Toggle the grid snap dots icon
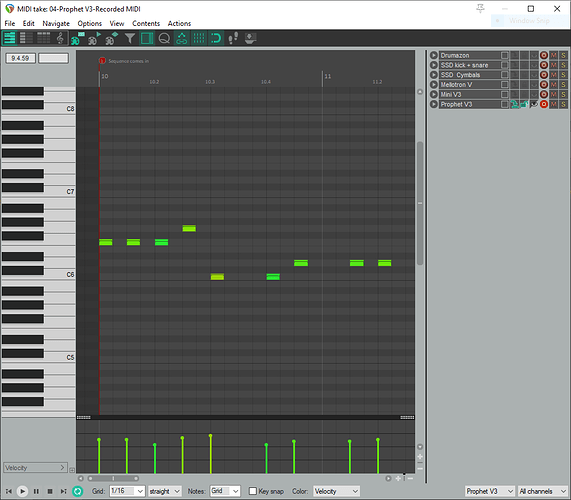Viewport: 571px width, 500px height. pos(198,38)
